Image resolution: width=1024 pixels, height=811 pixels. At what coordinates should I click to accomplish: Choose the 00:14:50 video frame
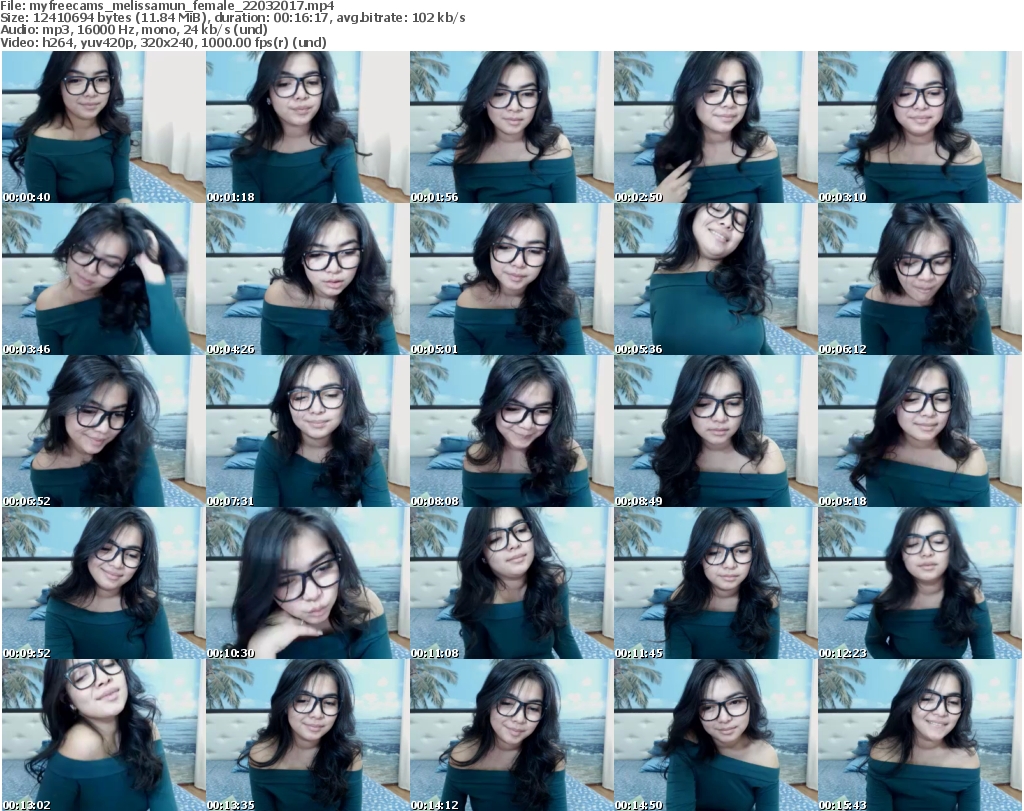(715, 735)
